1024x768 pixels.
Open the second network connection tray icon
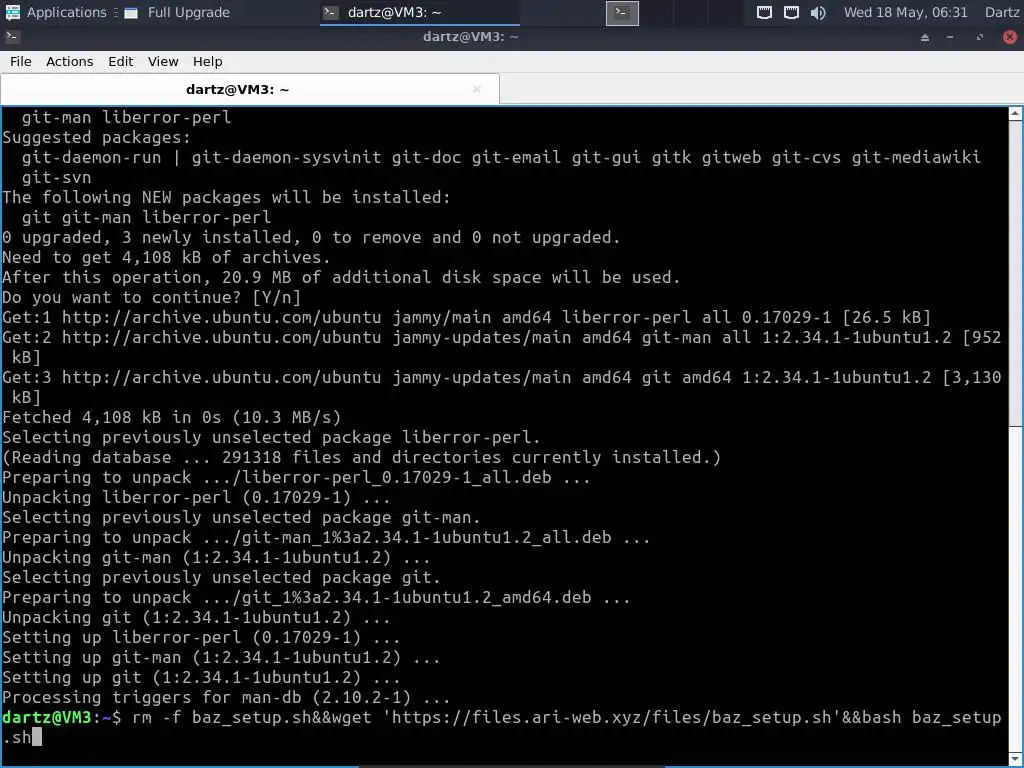coord(791,12)
